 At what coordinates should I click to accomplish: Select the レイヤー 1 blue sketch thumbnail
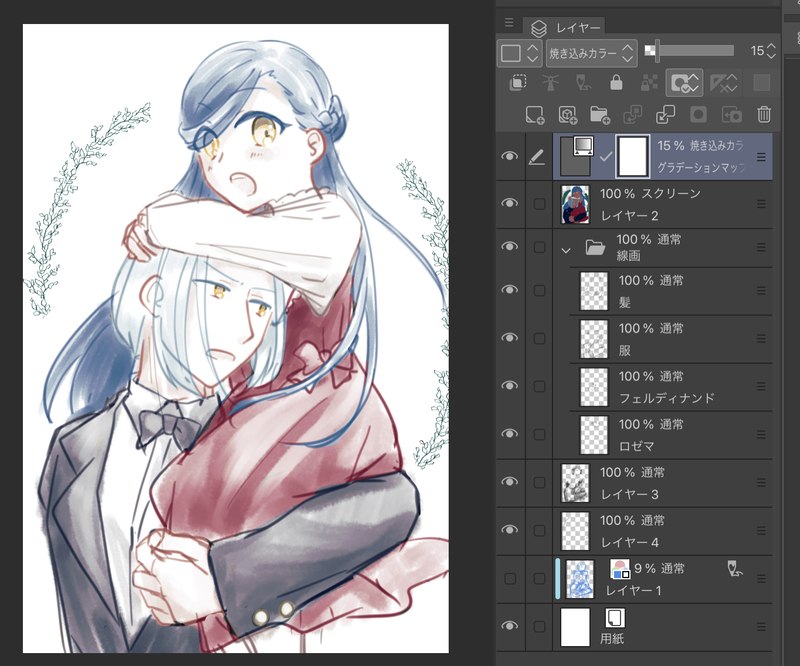580,579
